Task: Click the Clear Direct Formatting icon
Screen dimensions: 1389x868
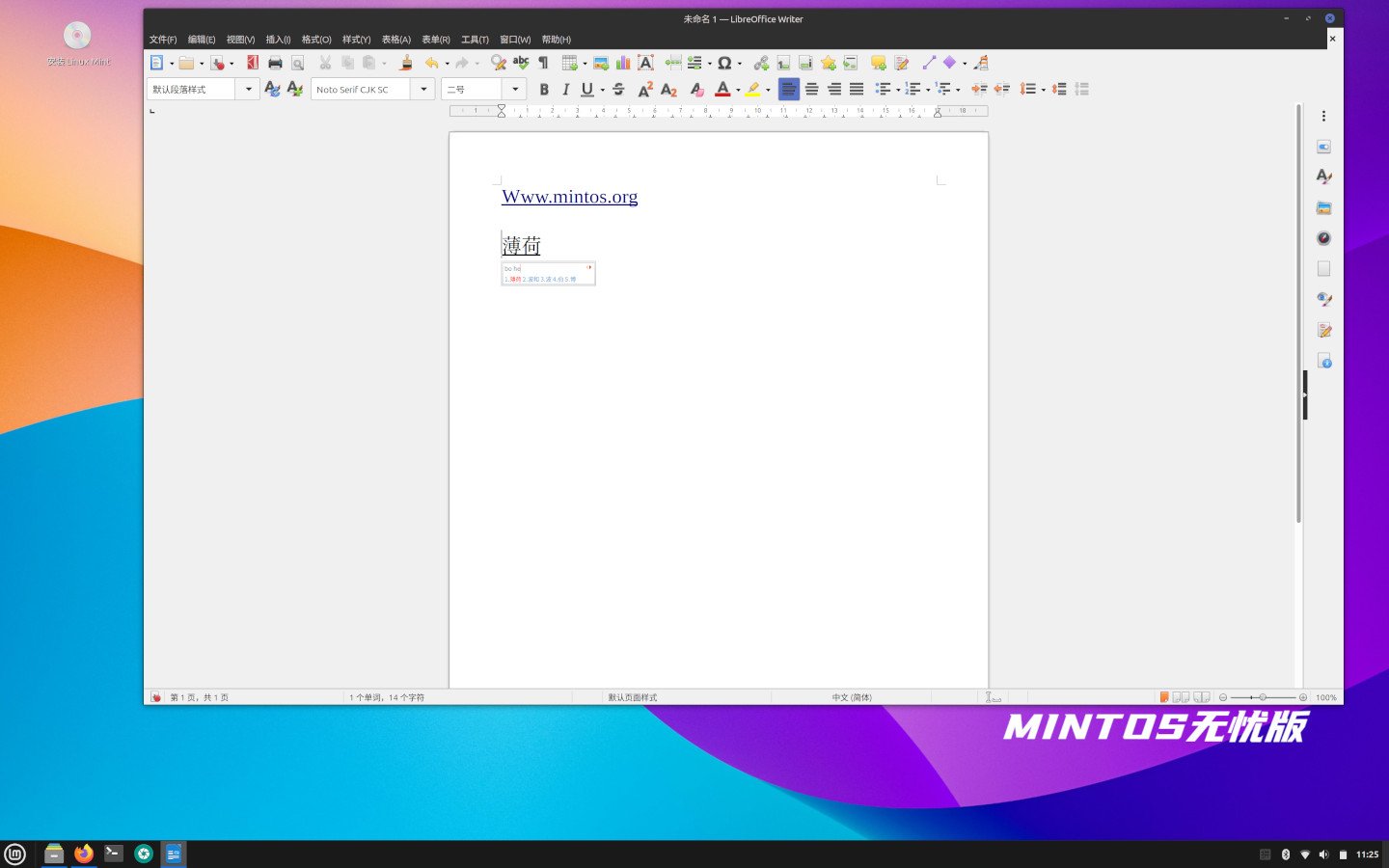Action: [696, 89]
